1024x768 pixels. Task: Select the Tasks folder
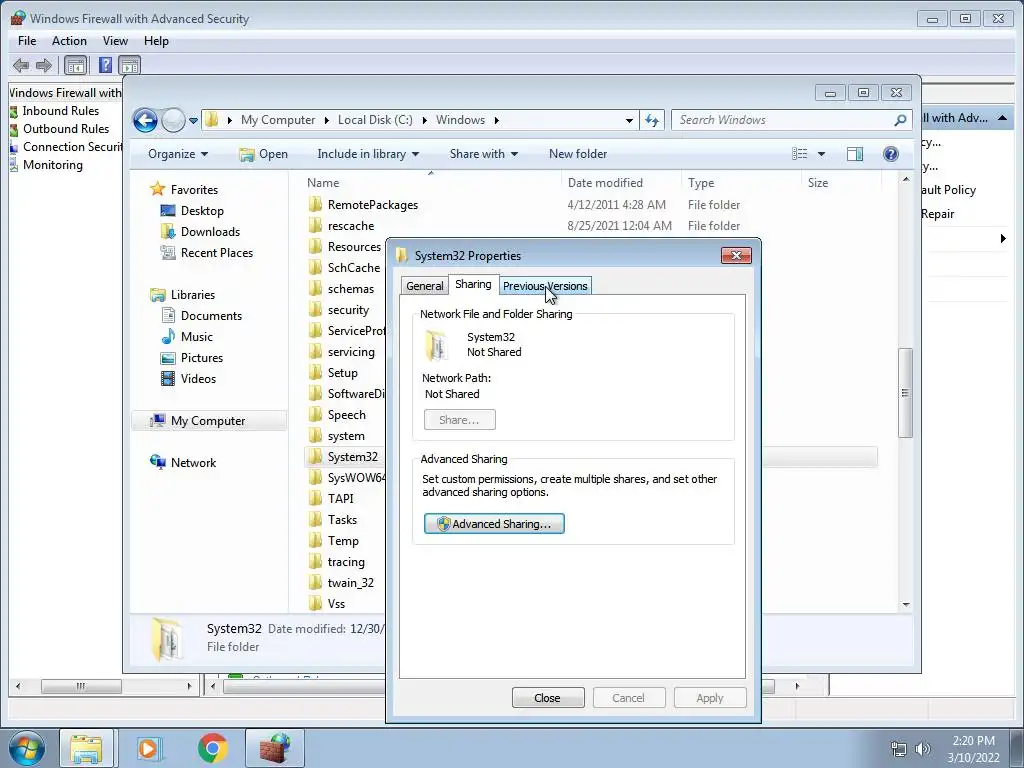[342, 520]
